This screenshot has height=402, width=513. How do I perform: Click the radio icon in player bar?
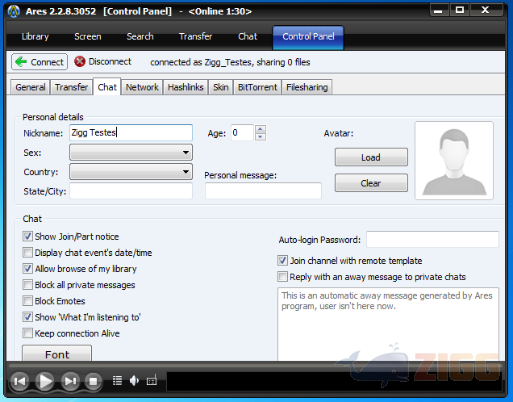[152, 380]
